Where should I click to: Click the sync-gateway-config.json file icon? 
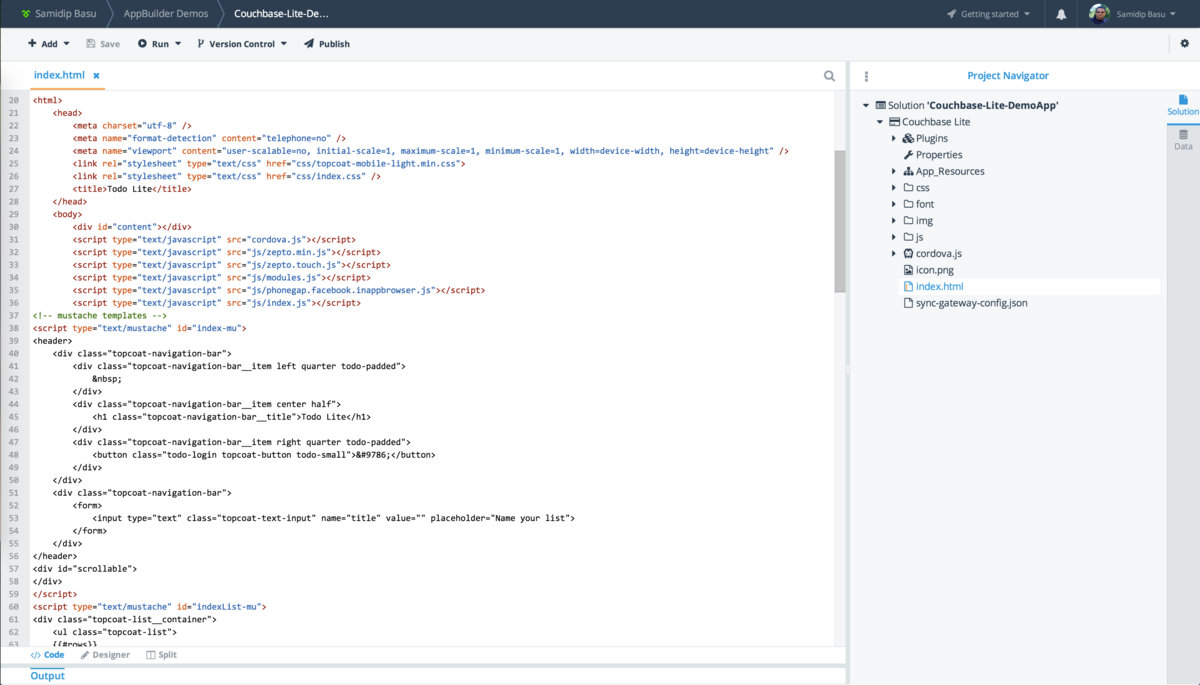point(908,303)
